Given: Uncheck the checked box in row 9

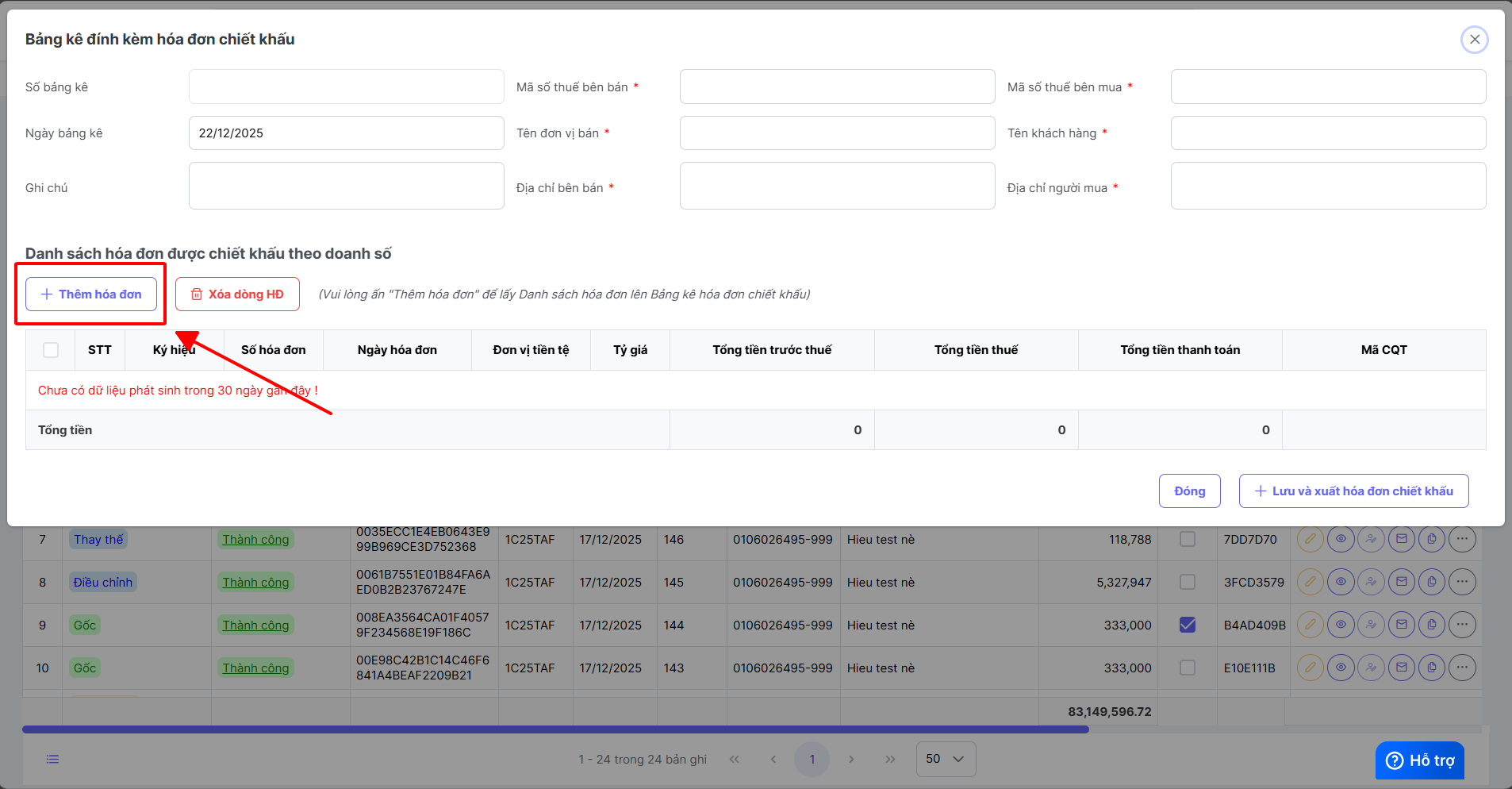Looking at the screenshot, I should (x=1188, y=625).
